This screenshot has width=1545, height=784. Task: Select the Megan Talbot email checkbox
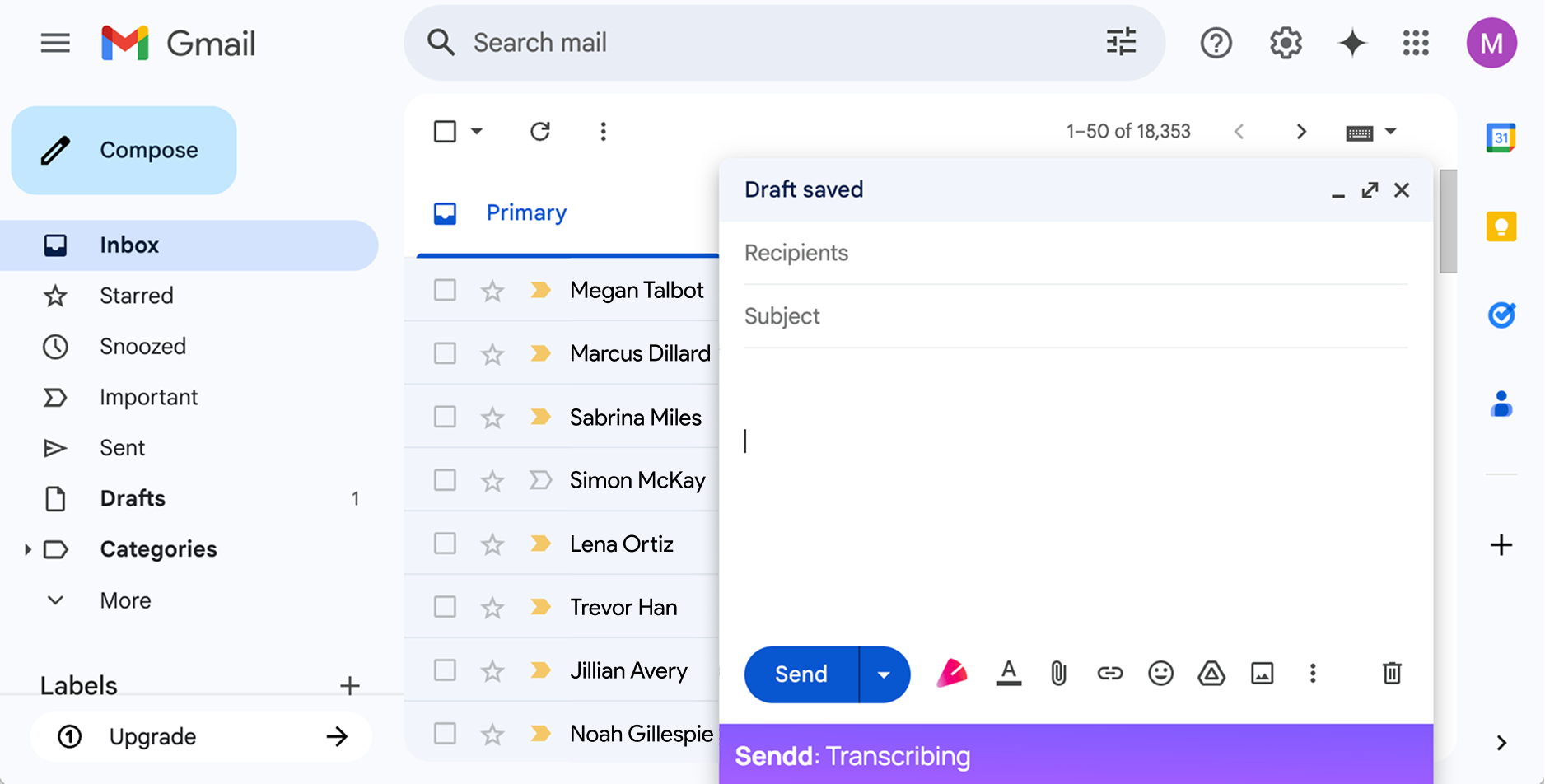point(445,290)
